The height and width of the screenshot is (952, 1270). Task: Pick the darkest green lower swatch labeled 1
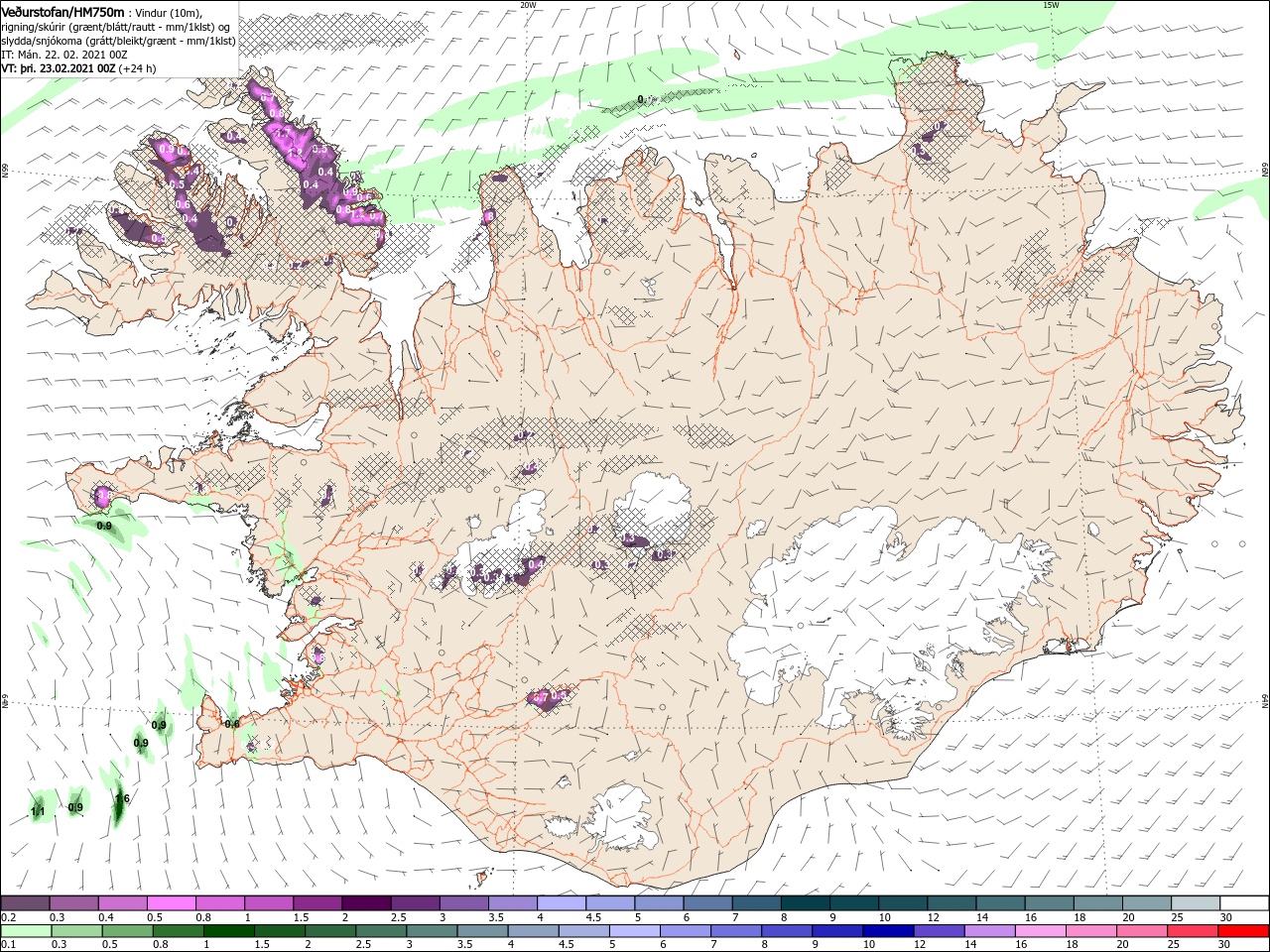[229, 931]
